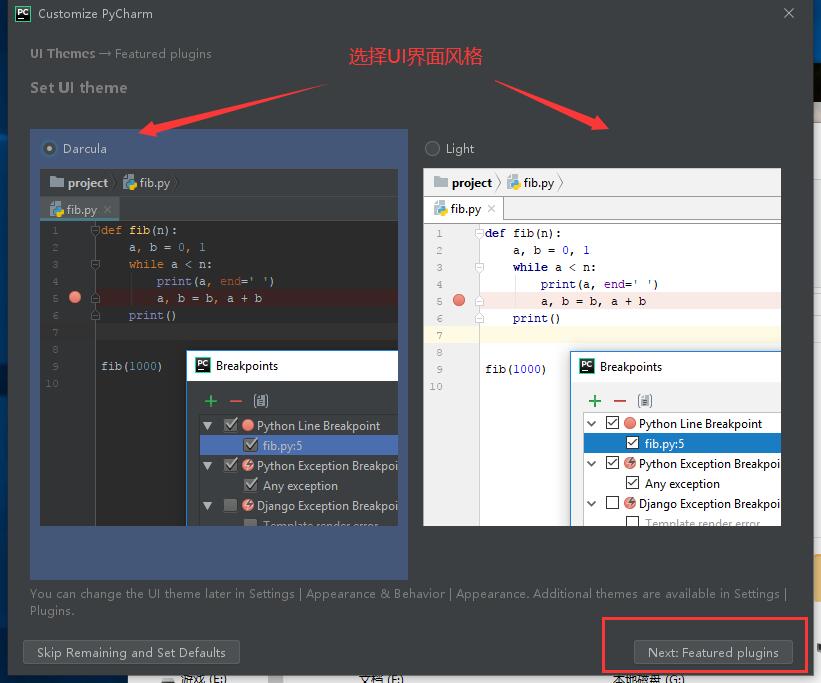Click fib.py breadcrumb in Darcula preview

click(147, 183)
